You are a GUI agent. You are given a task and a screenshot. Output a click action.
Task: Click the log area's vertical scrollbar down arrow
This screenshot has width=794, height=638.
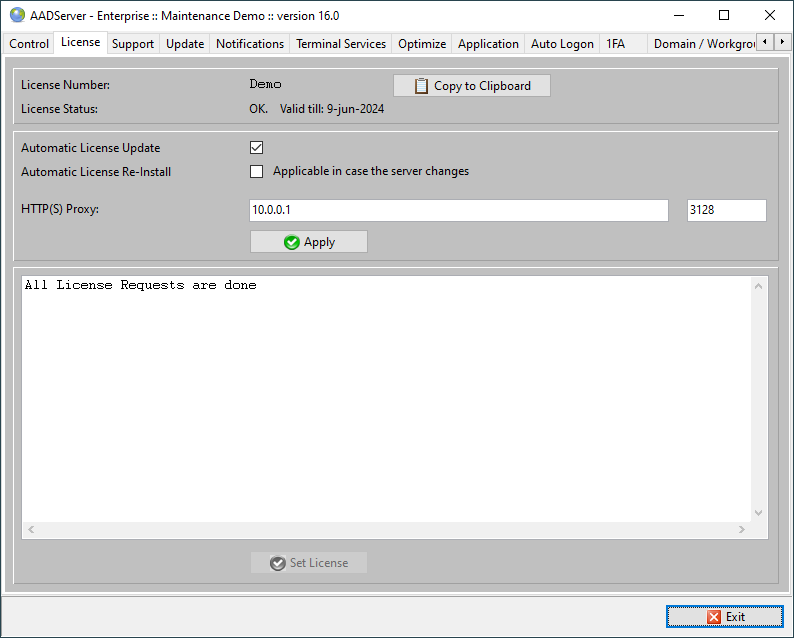click(x=758, y=513)
